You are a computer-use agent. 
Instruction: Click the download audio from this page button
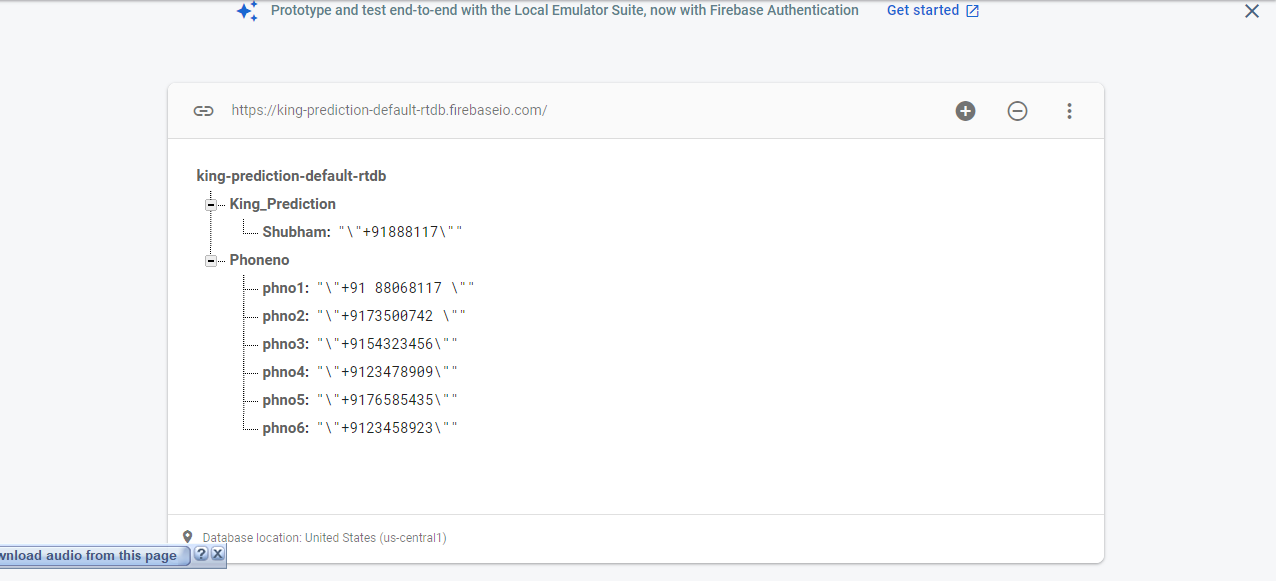[90, 555]
